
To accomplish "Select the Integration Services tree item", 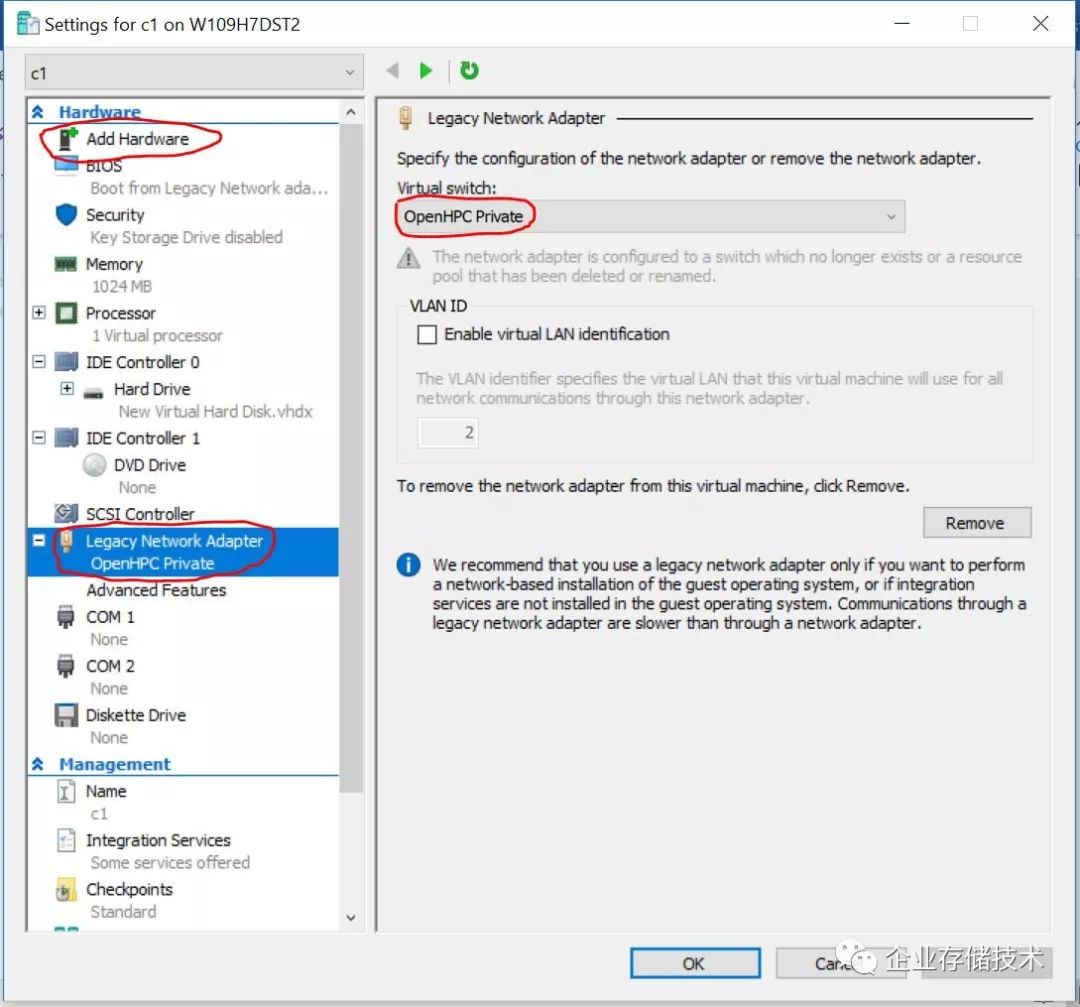I will 158,841.
